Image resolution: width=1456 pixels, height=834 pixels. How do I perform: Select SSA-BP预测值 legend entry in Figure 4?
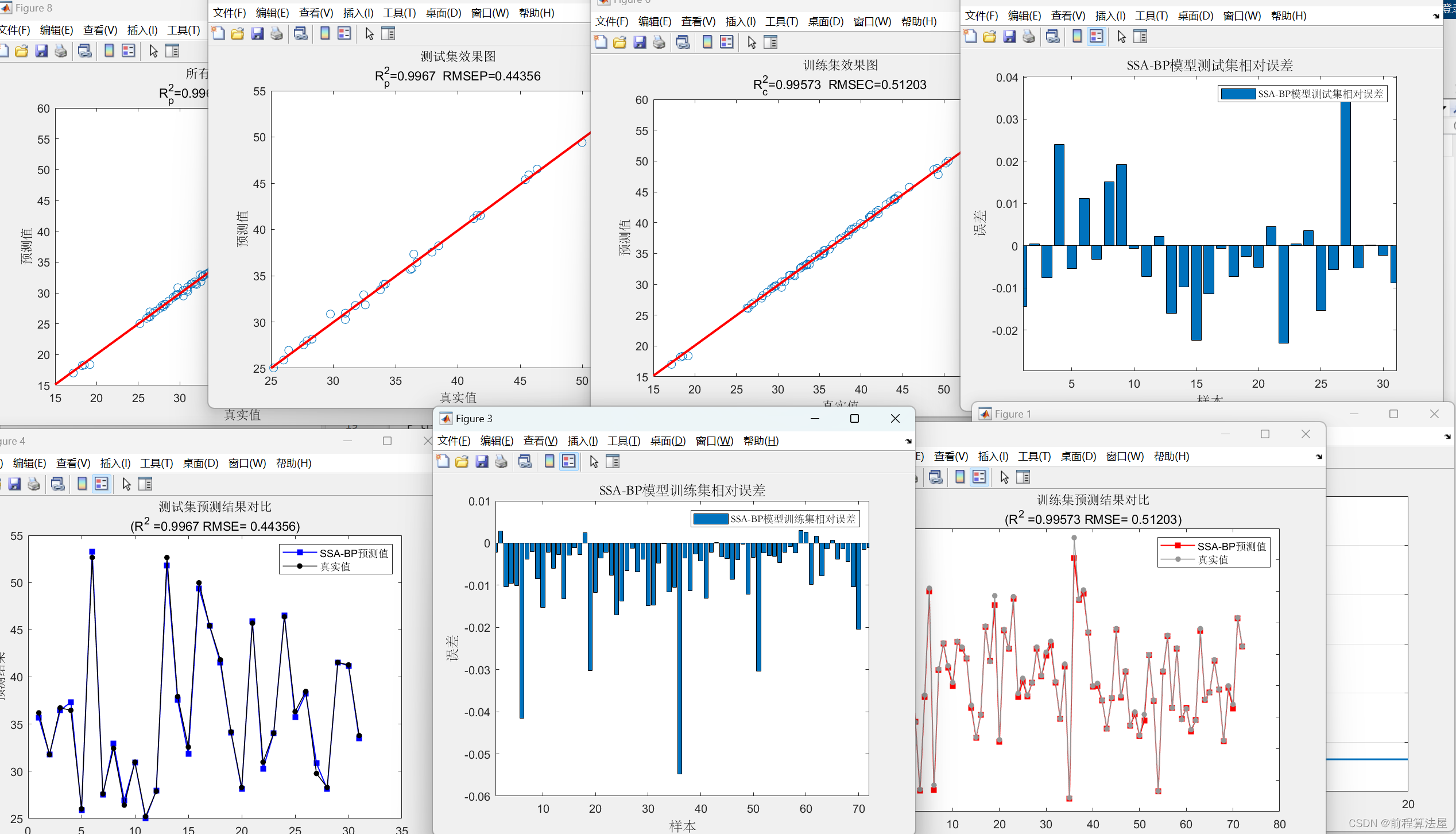[353, 553]
